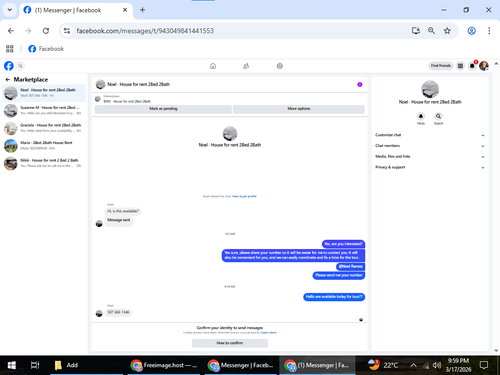Open Nikki - House for rent 2 Bed conversation
This screenshot has height=375, width=500.
click(44, 163)
